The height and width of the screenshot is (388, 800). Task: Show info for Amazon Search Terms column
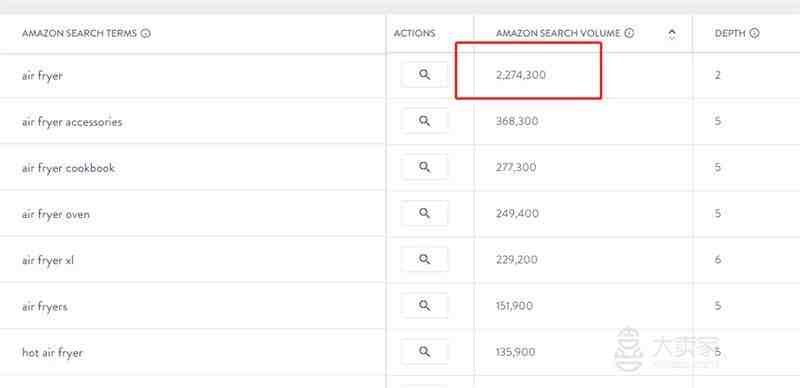[x=145, y=34]
